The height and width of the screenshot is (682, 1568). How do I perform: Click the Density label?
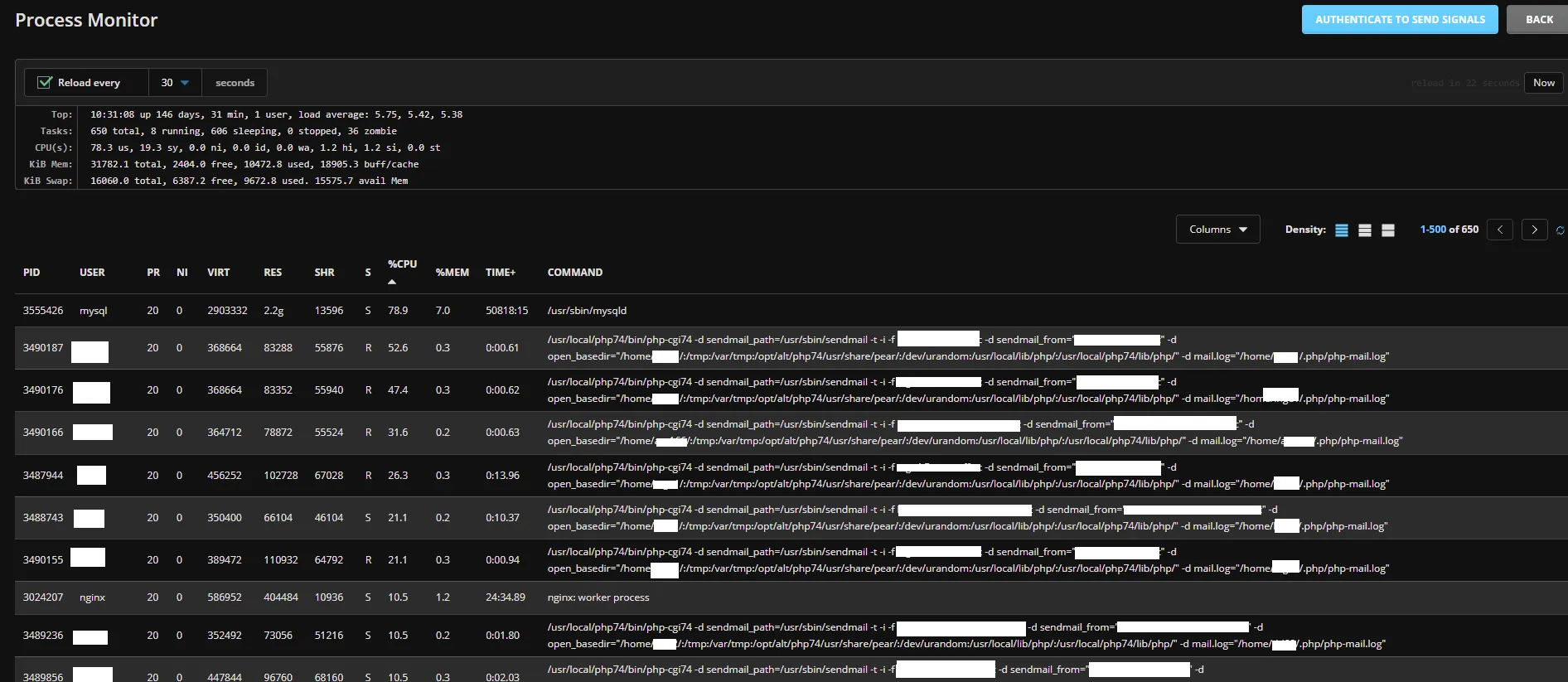1305,230
